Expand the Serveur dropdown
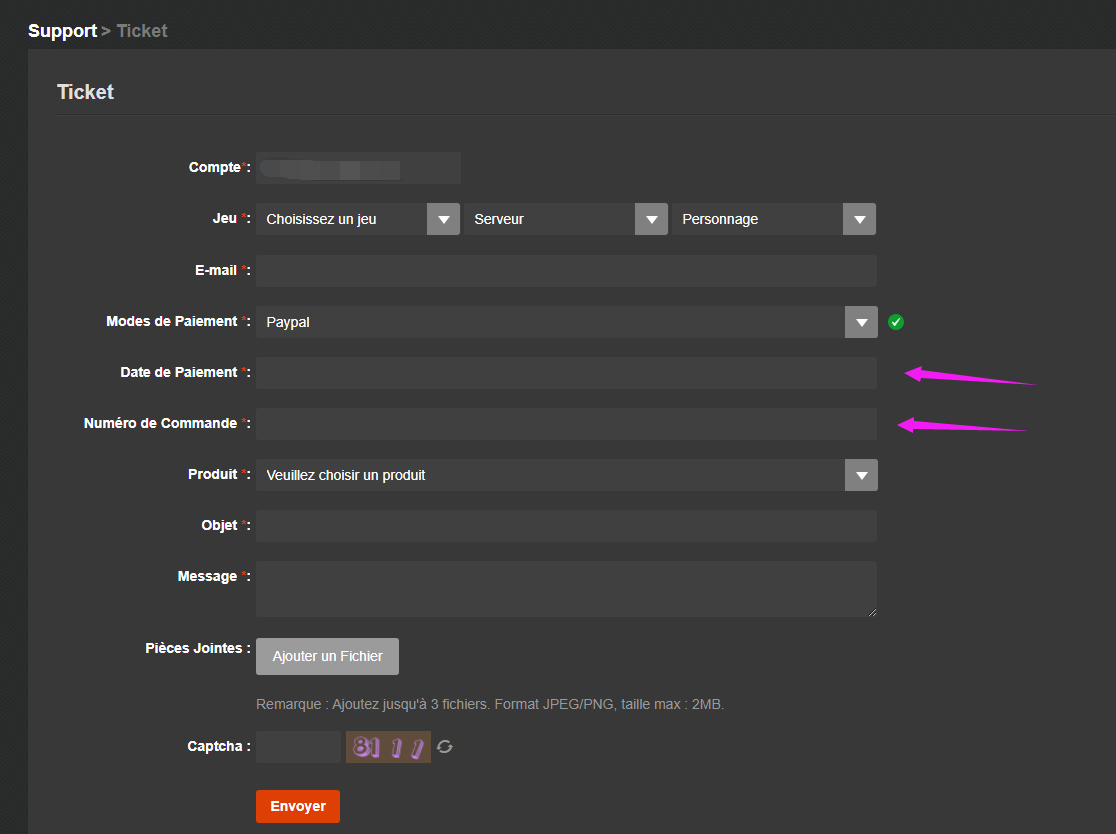This screenshot has width=1116, height=834. click(565, 219)
